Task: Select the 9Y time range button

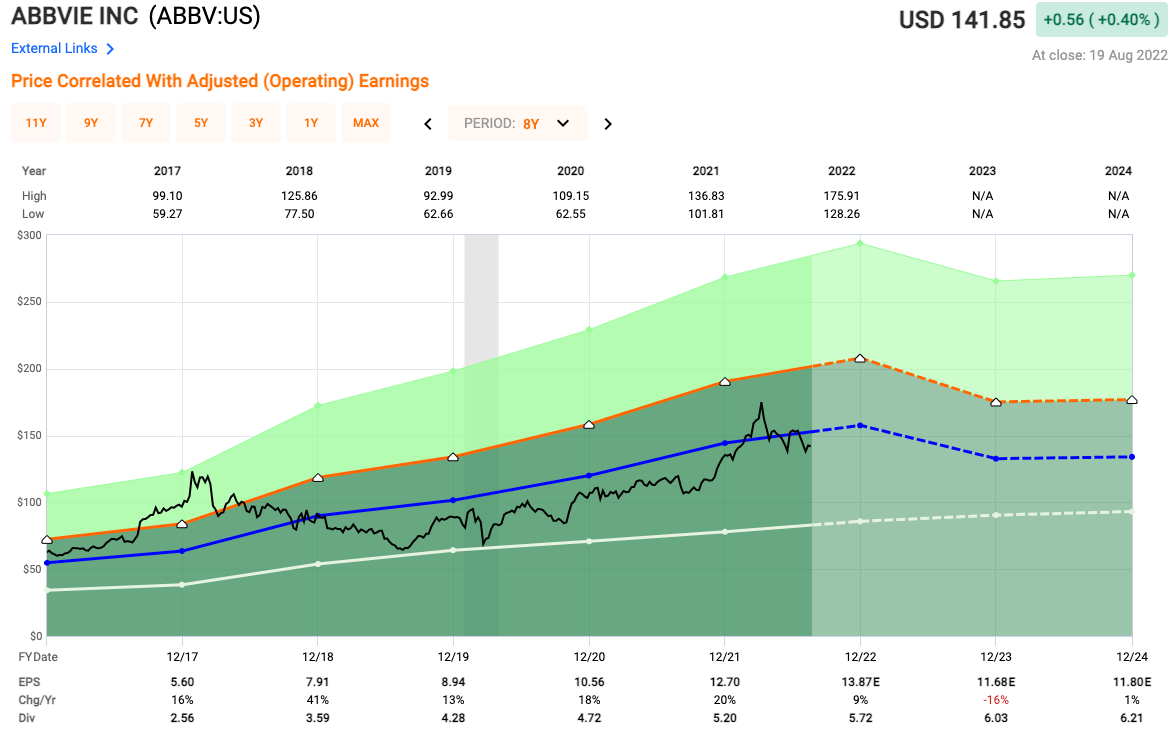Action: (x=91, y=123)
